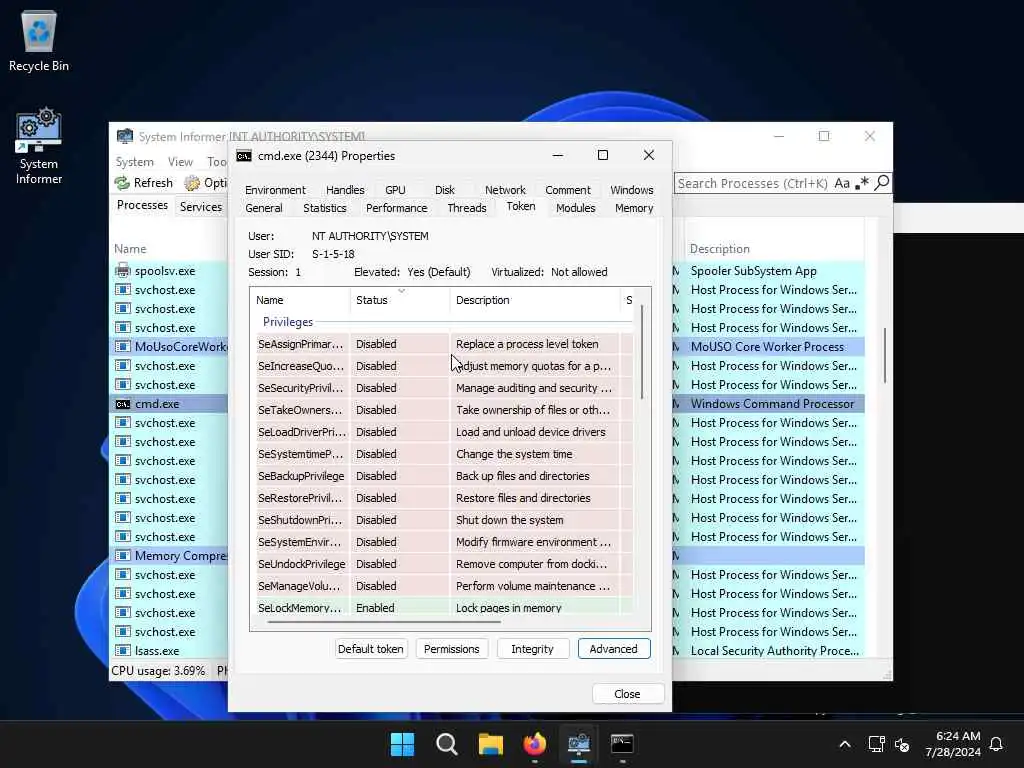The width and height of the screenshot is (1024, 768).
Task: Click the muted volume tray icon
Action: coord(902,744)
